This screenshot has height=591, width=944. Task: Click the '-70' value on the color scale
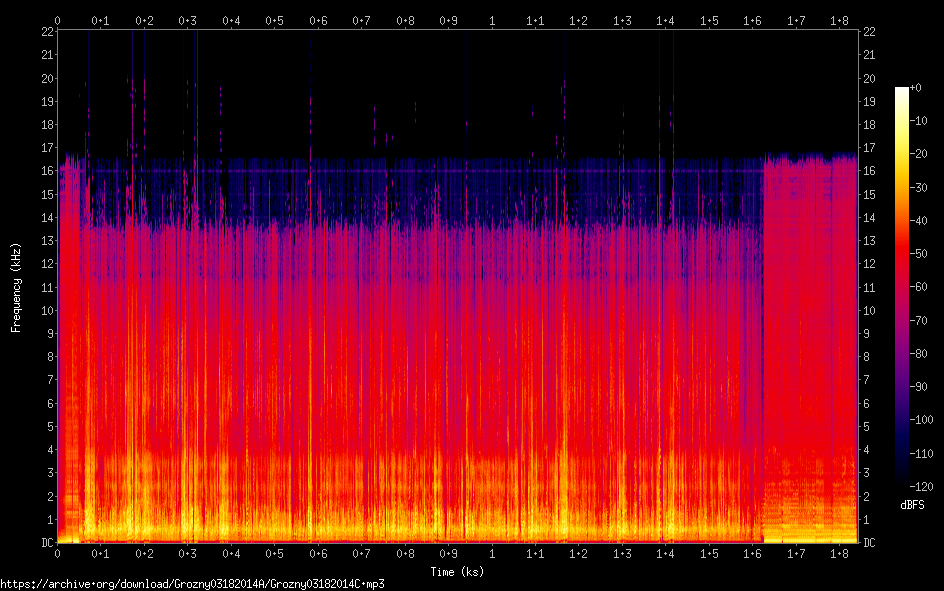click(919, 321)
